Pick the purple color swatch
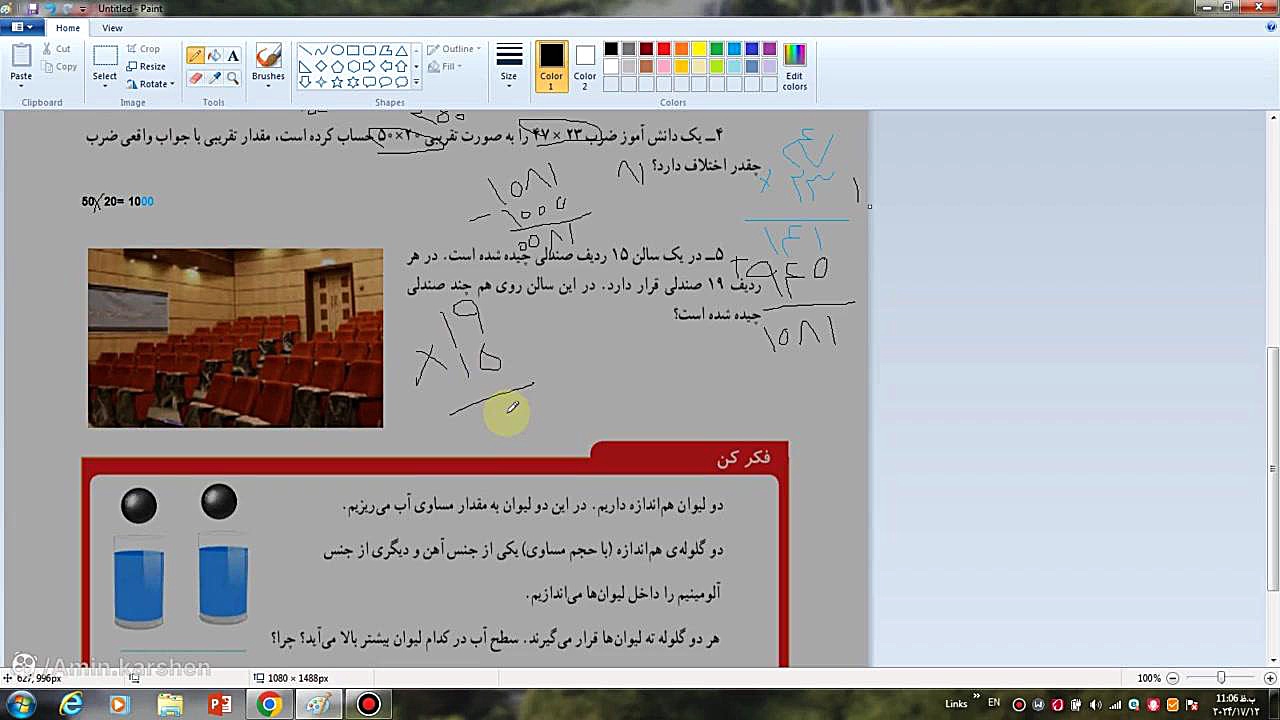The height and width of the screenshot is (720, 1280). (769, 49)
